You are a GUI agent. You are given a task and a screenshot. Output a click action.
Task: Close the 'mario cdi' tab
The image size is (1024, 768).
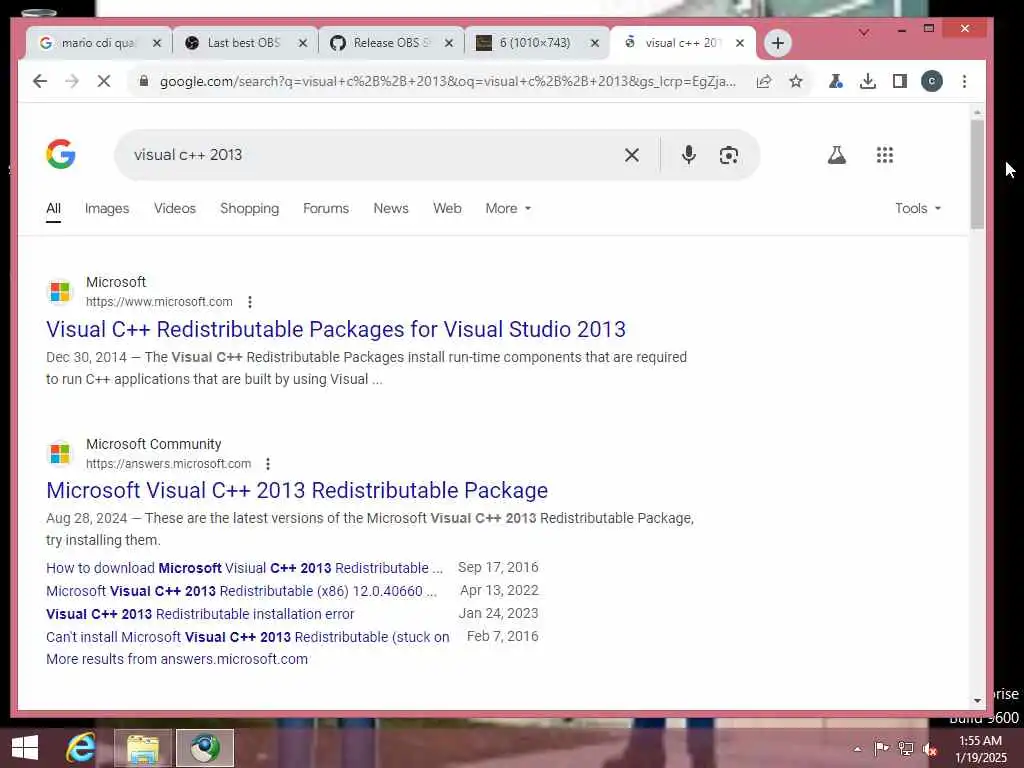tap(157, 43)
